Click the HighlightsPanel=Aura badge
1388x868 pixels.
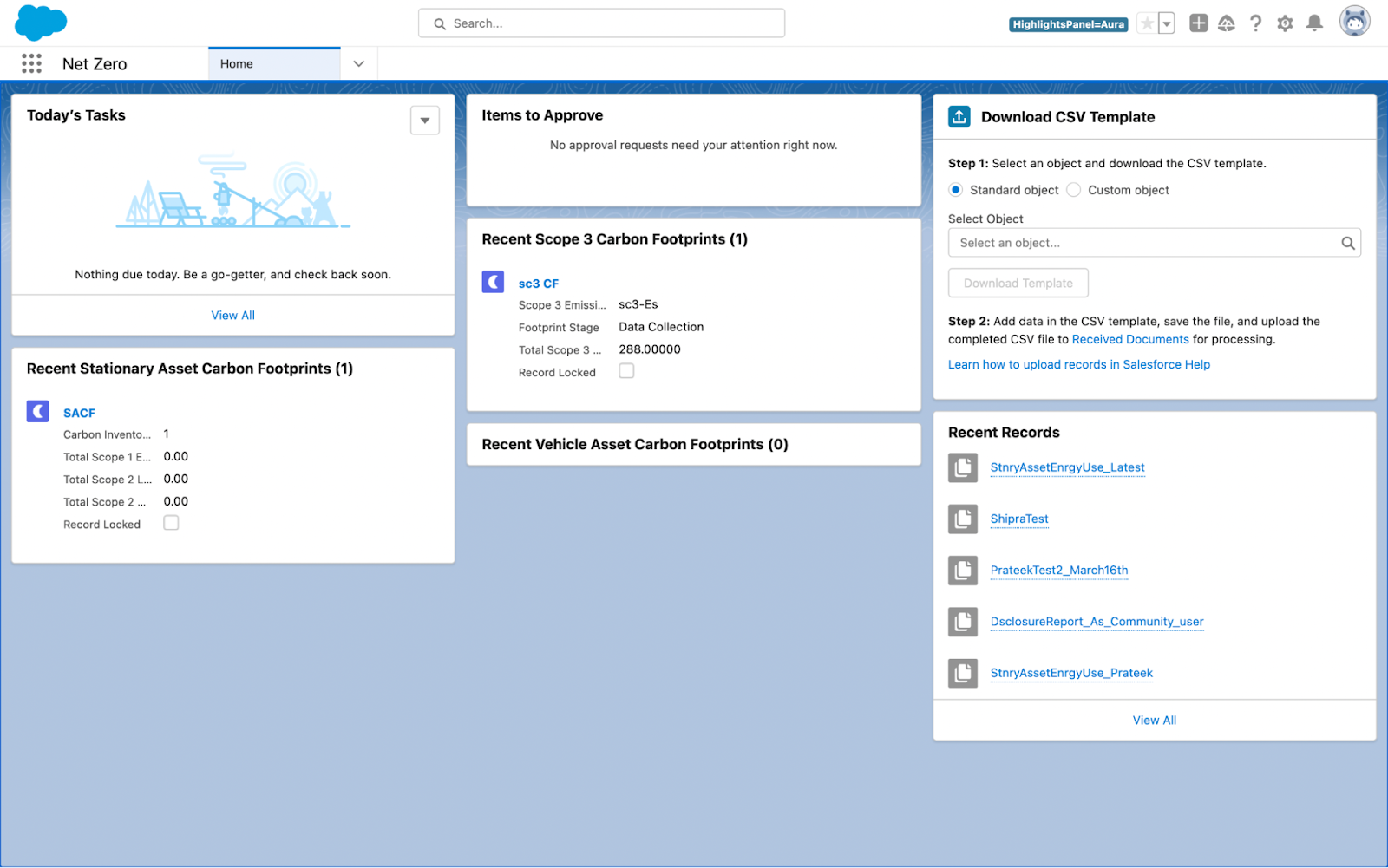tap(1069, 24)
